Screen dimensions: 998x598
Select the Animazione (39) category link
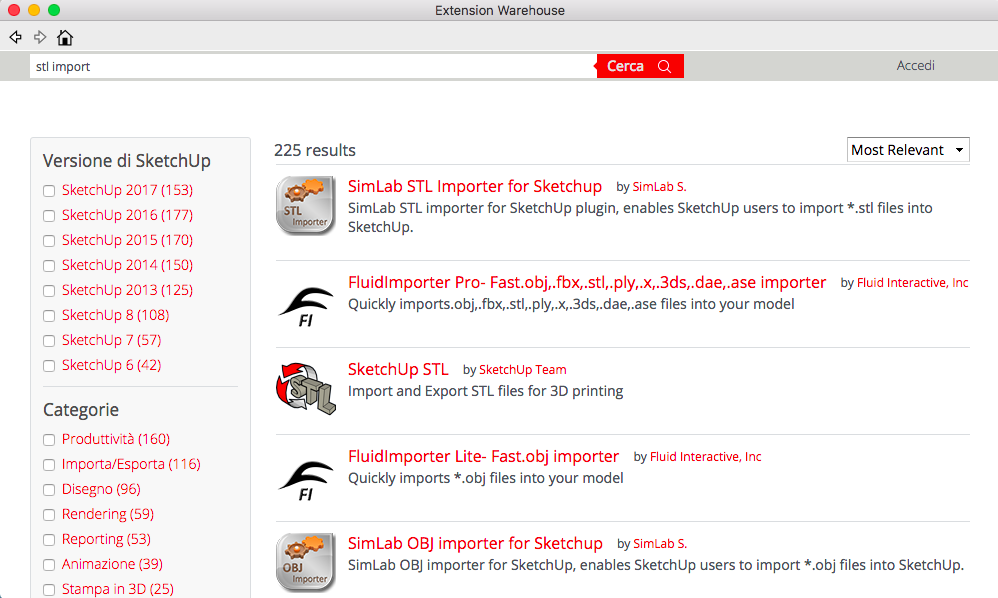112,564
